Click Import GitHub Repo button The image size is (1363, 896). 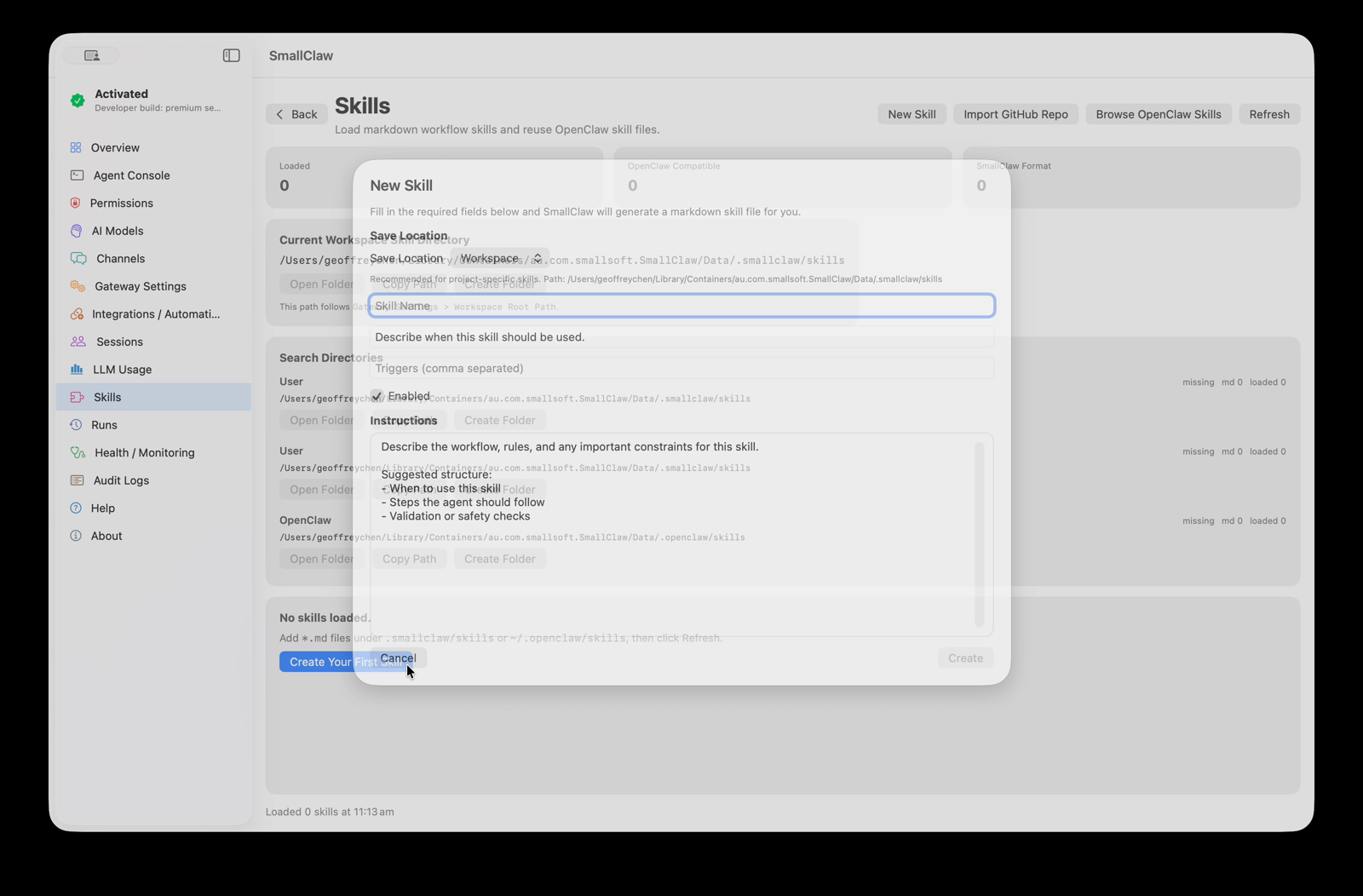point(1015,114)
